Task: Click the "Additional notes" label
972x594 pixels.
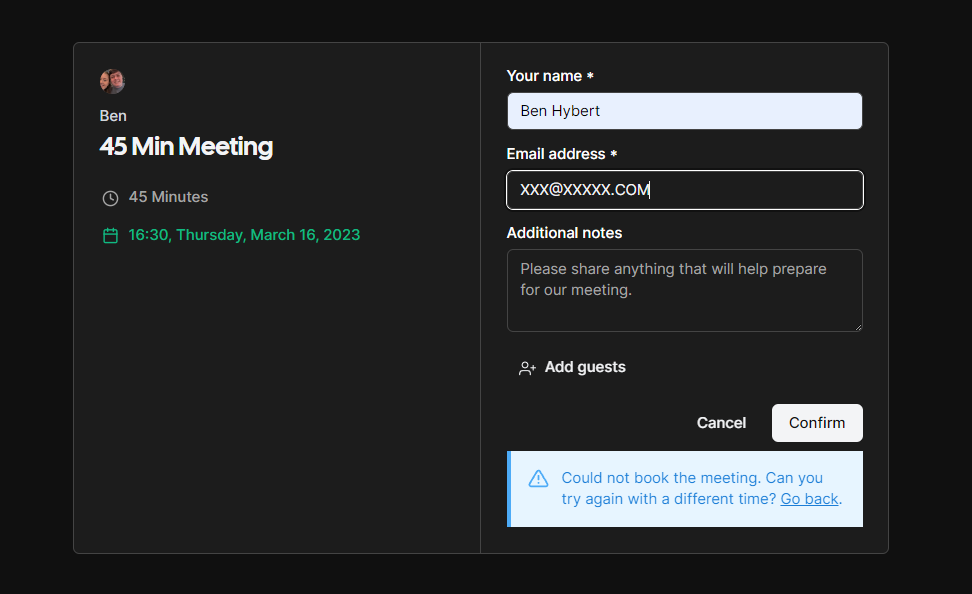Action: click(x=564, y=232)
